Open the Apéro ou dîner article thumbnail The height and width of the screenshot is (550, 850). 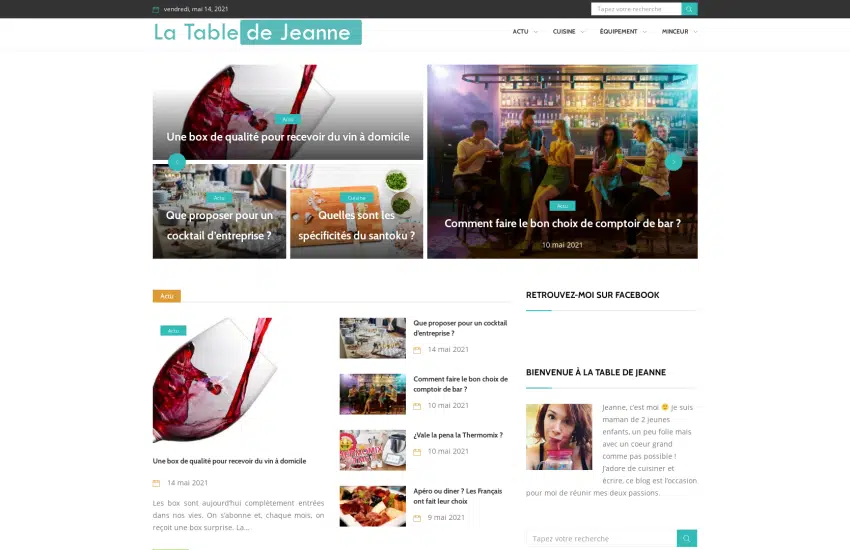click(372, 506)
